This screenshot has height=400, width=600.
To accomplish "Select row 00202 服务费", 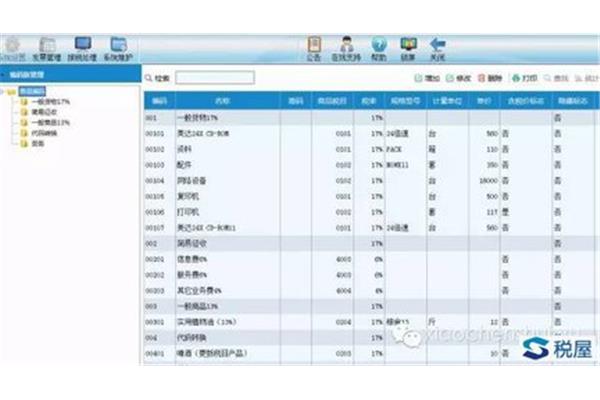I will pyautogui.click(x=370, y=275).
